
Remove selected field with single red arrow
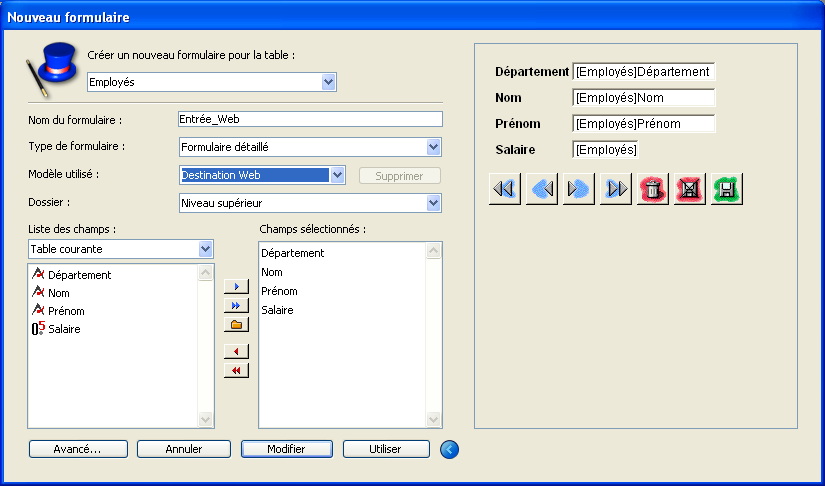pyautogui.click(x=236, y=351)
